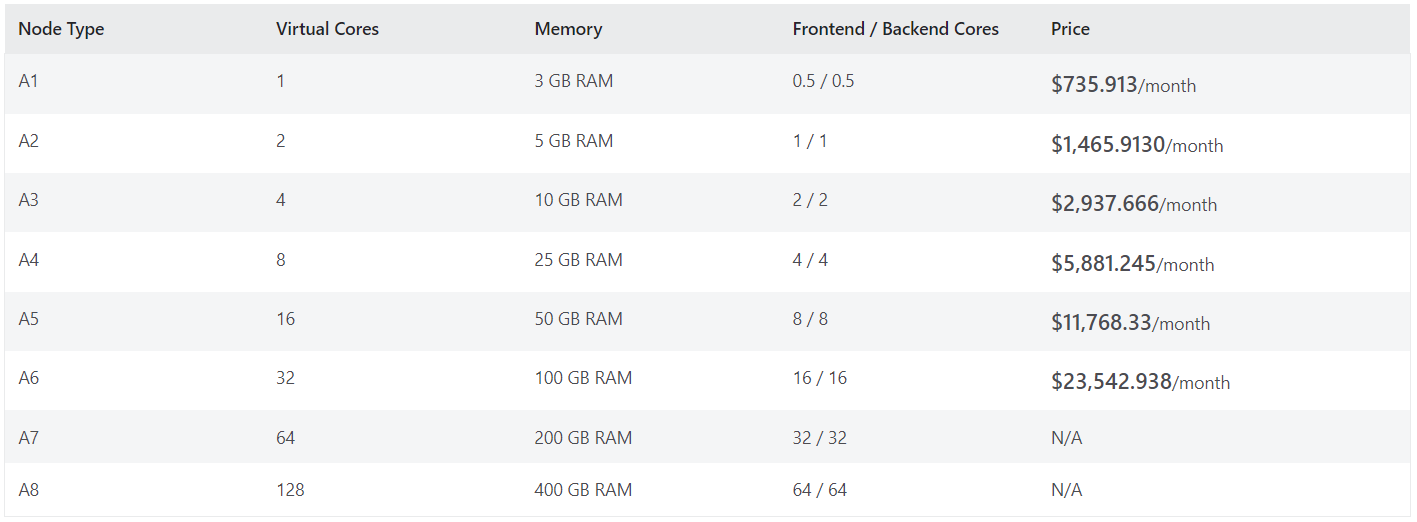Click the 25 GB RAM memory cell
This screenshot has width=1417, height=522.
coord(578,260)
